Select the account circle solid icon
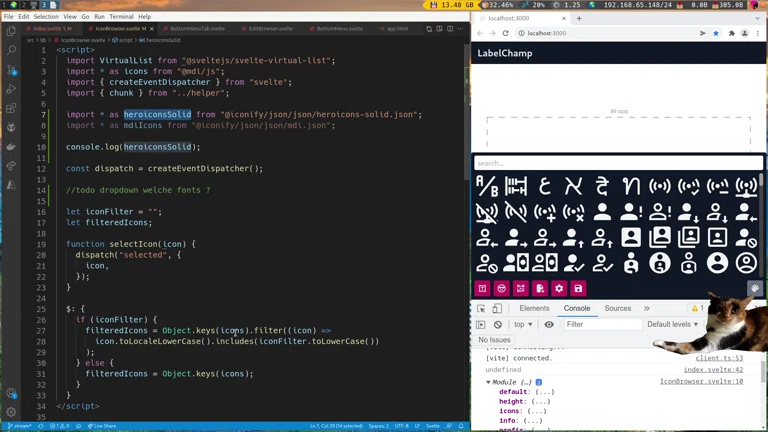 [718, 264]
